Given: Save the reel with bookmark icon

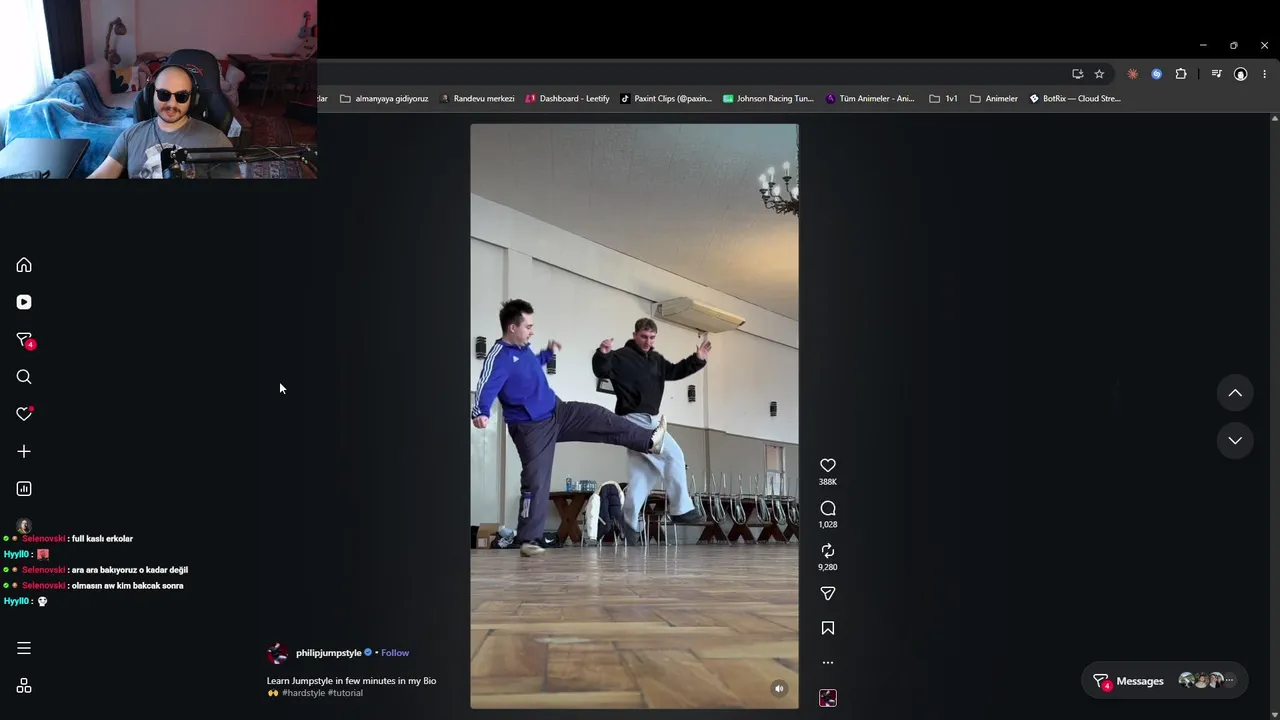Looking at the screenshot, I should [828, 628].
